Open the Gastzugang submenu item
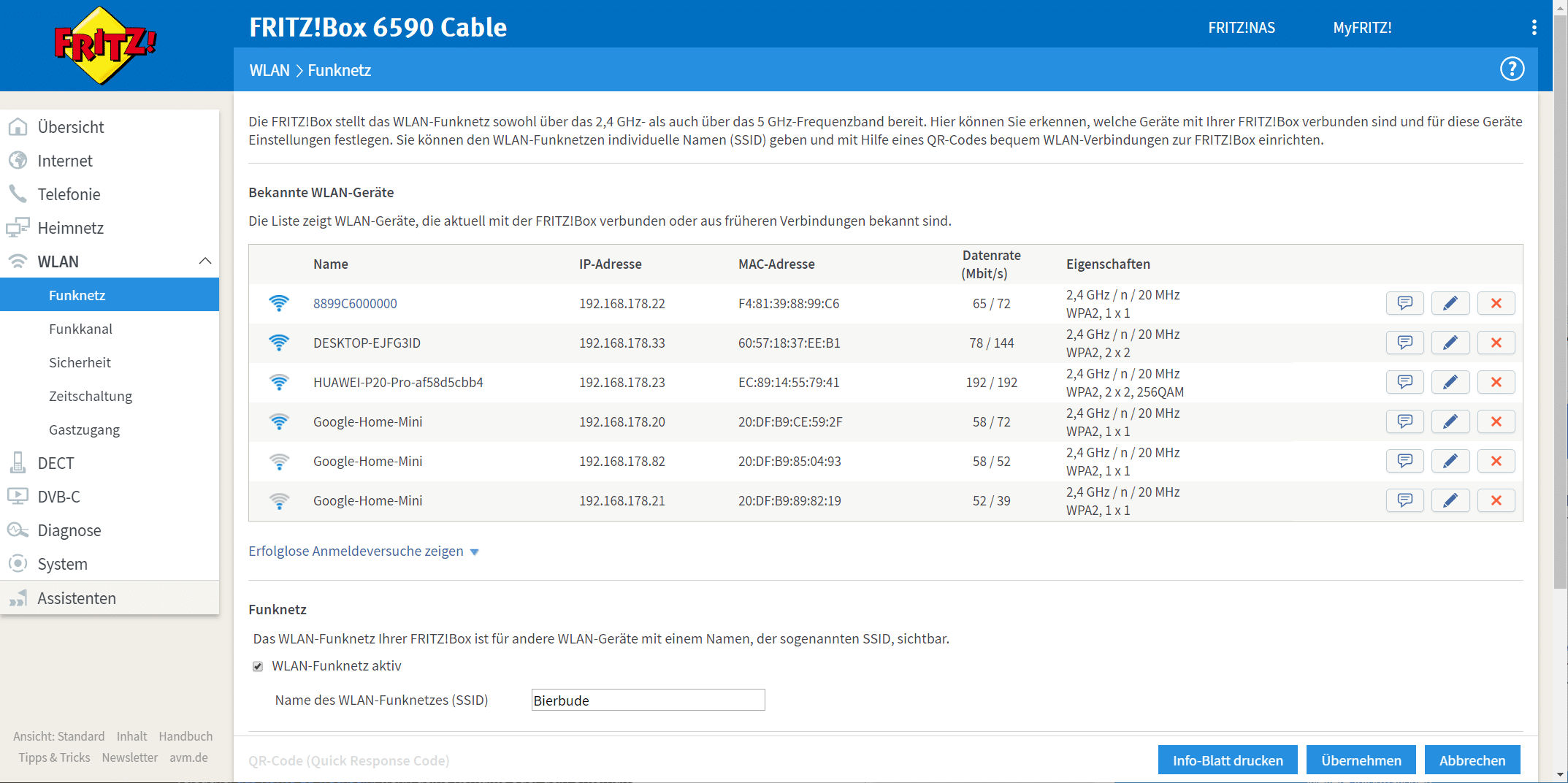The image size is (1568, 783). click(x=84, y=429)
